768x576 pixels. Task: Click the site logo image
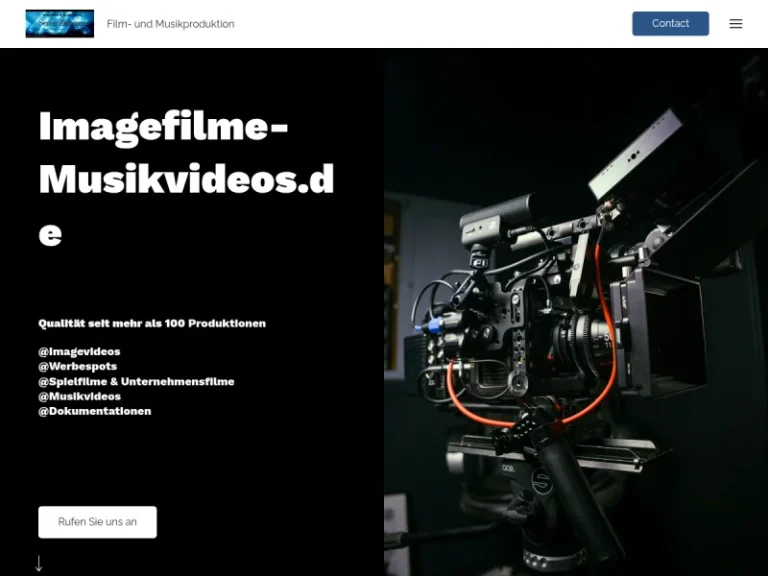tap(60, 24)
